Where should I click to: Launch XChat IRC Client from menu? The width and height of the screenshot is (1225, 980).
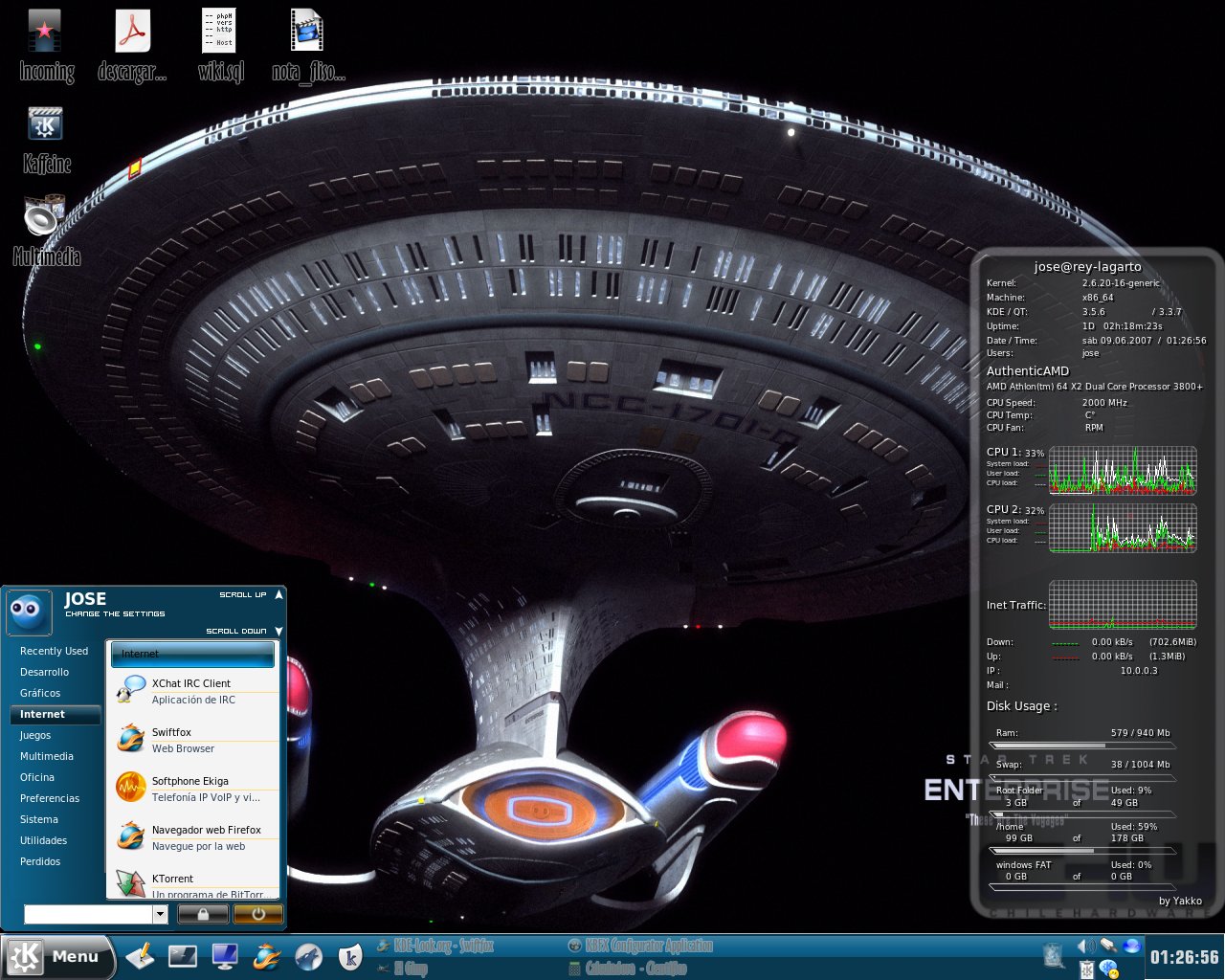[195, 691]
